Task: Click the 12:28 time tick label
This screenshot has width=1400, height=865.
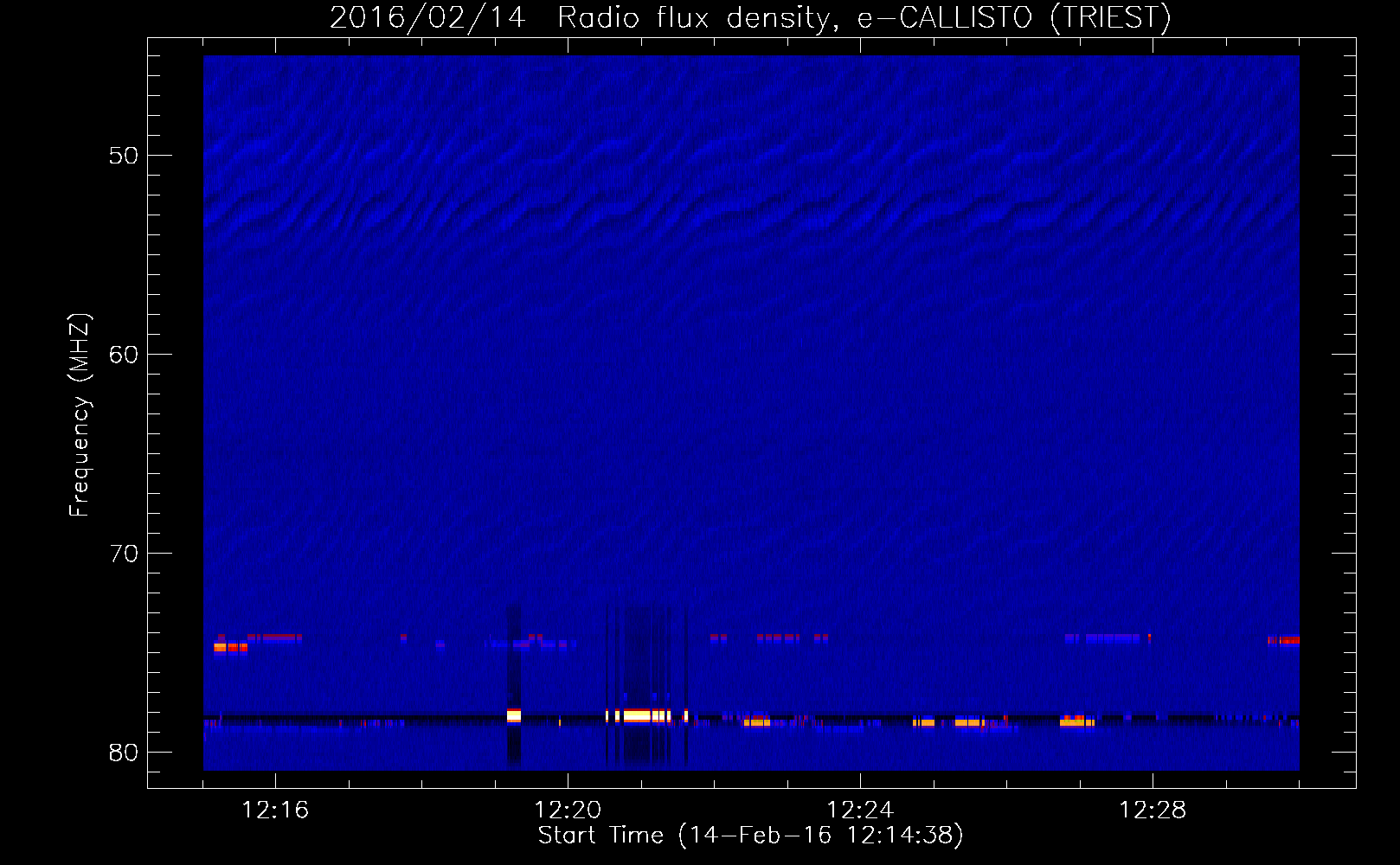Action: coord(1153,811)
